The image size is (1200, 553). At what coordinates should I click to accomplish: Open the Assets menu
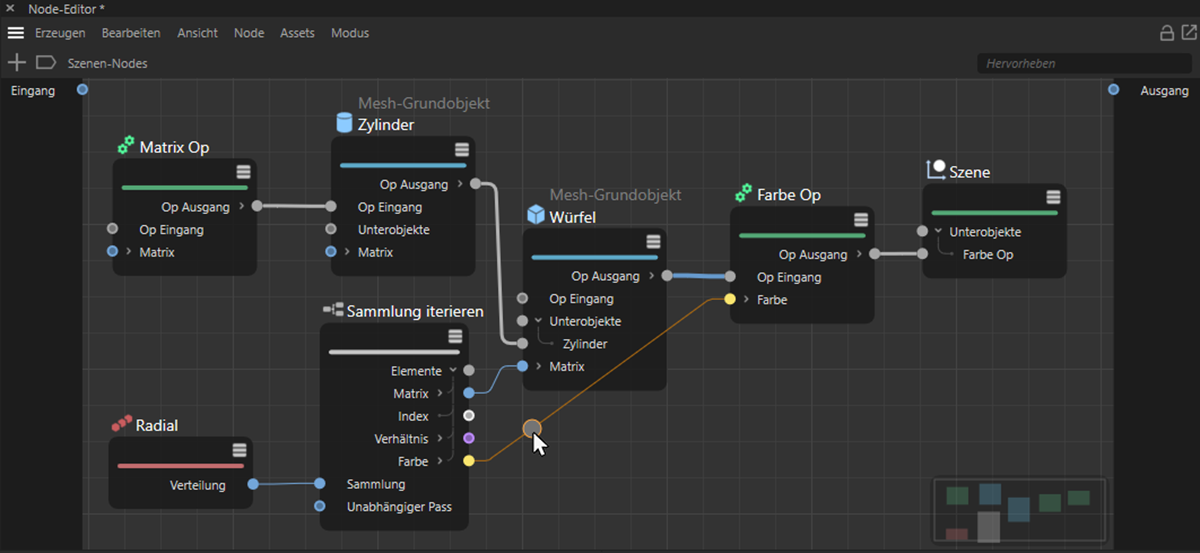coord(297,33)
